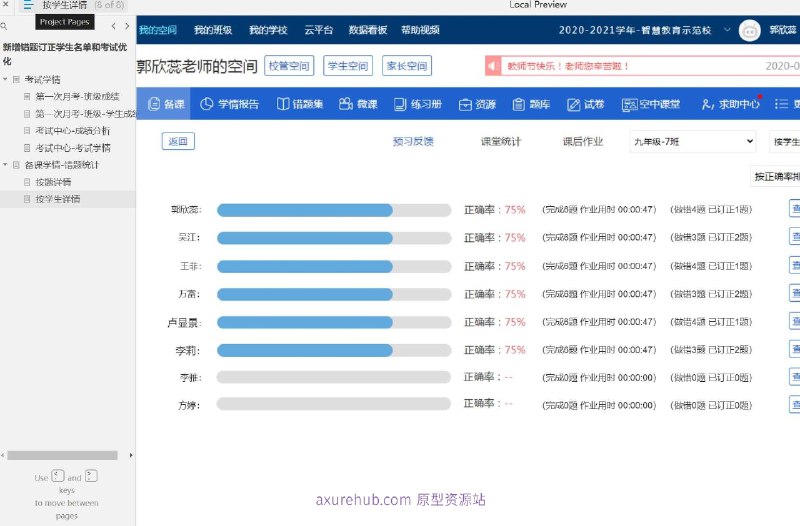Viewport: 800px width, 526px height.
Task: Click the view button in 王菲's row
Action: [x=795, y=265]
